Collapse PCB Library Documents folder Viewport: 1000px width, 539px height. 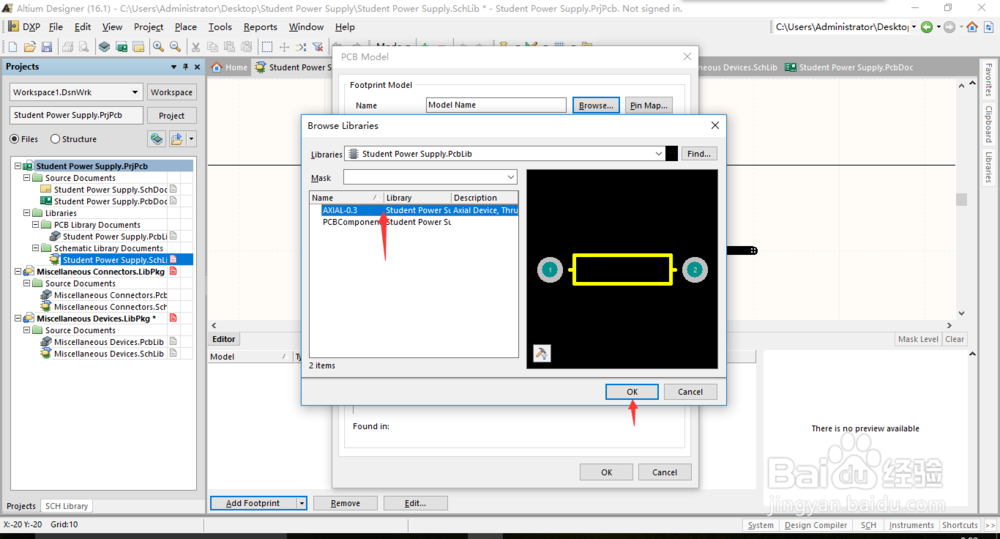(36, 225)
